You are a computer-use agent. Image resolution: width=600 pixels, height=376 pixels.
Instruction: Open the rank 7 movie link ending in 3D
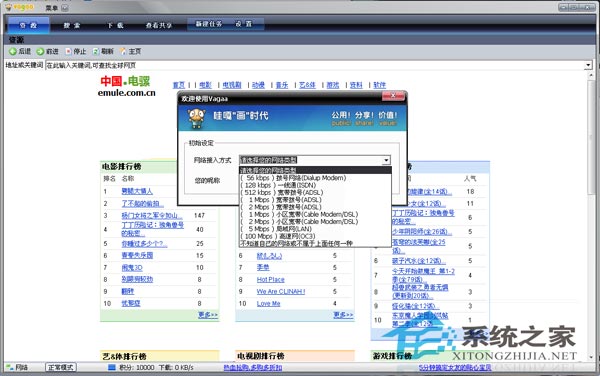click(x=132, y=267)
